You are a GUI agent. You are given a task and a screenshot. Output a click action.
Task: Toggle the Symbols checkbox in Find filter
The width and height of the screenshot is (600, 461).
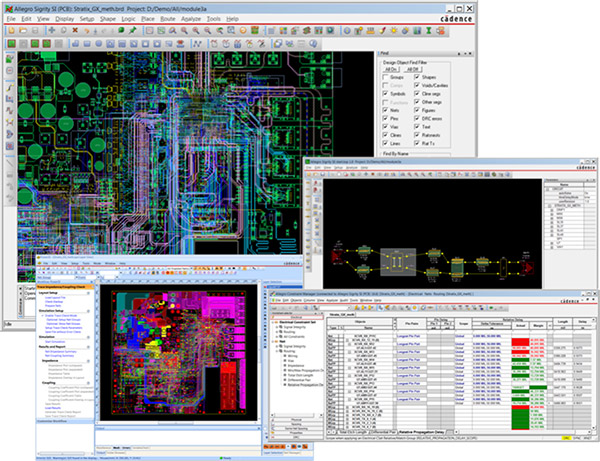385,94
